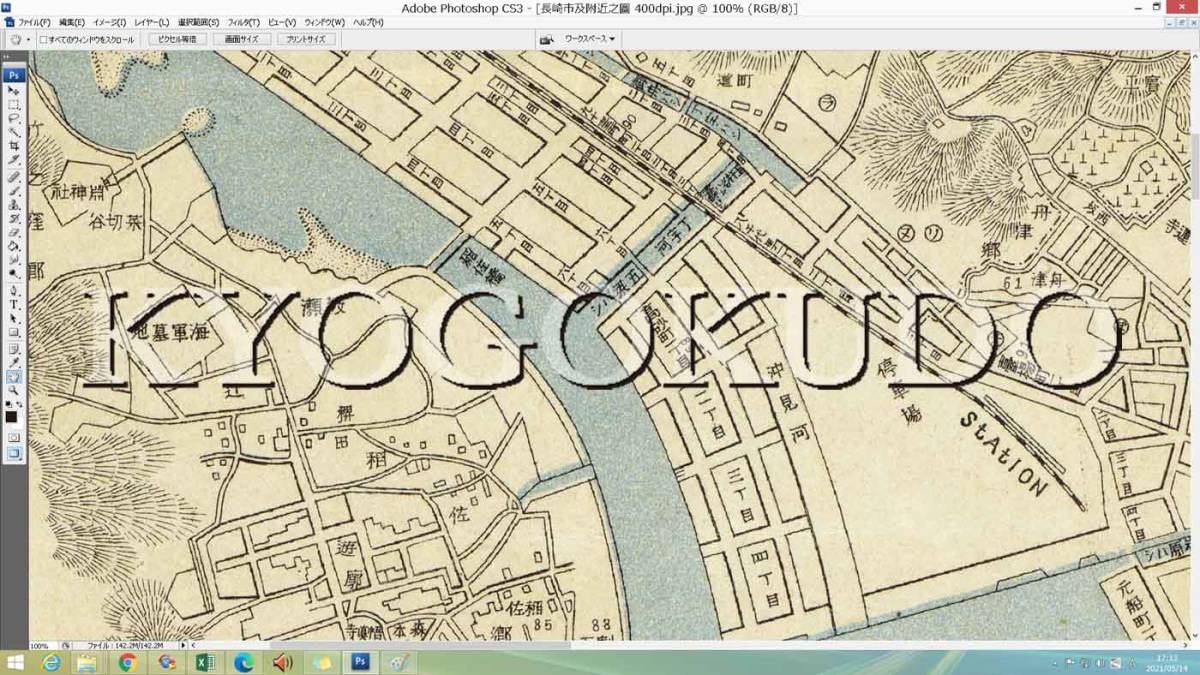
Task: Select the Paint Bucket tool
Action: 15,246
